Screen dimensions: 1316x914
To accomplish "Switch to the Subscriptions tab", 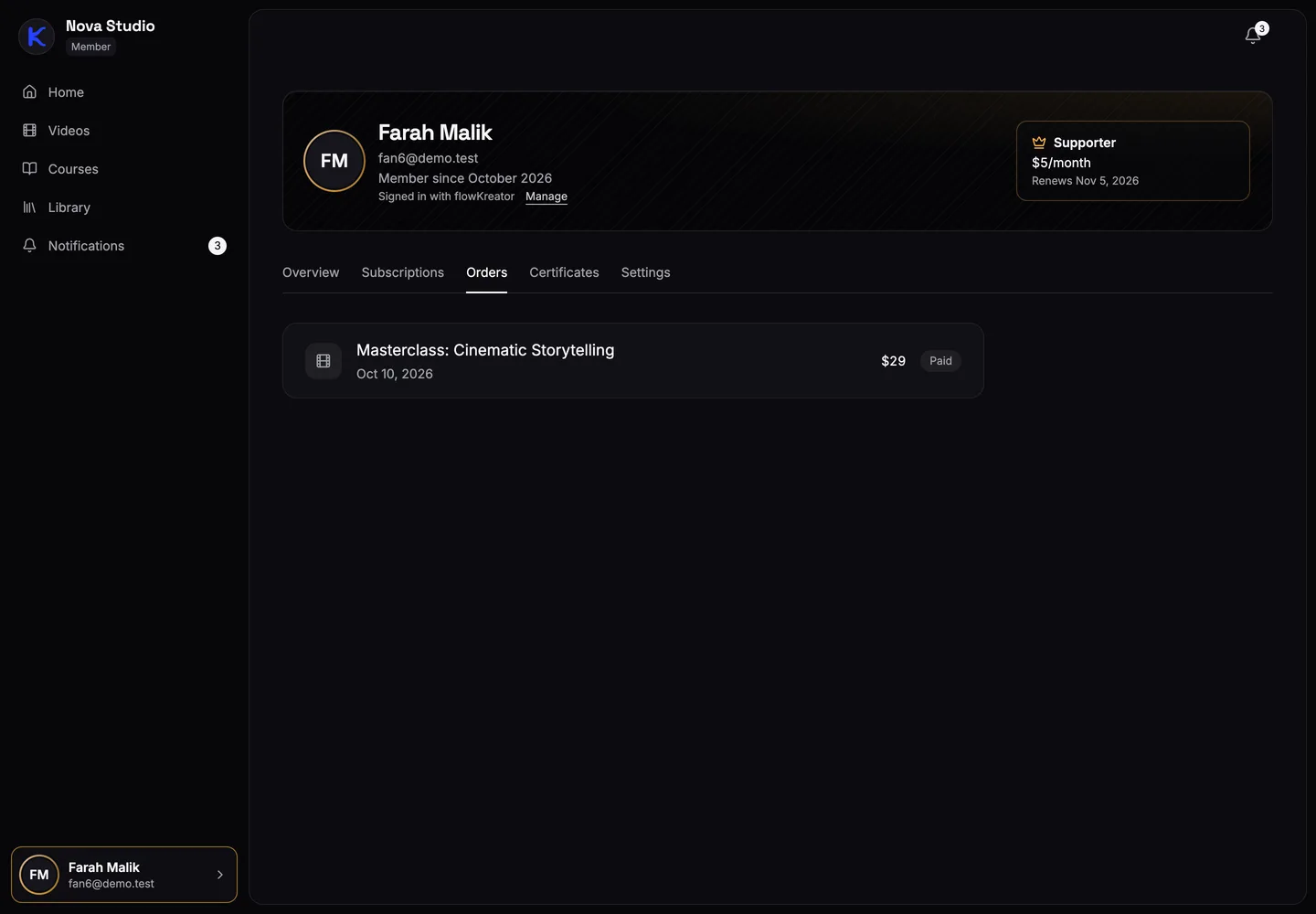I will click(403, 272).
